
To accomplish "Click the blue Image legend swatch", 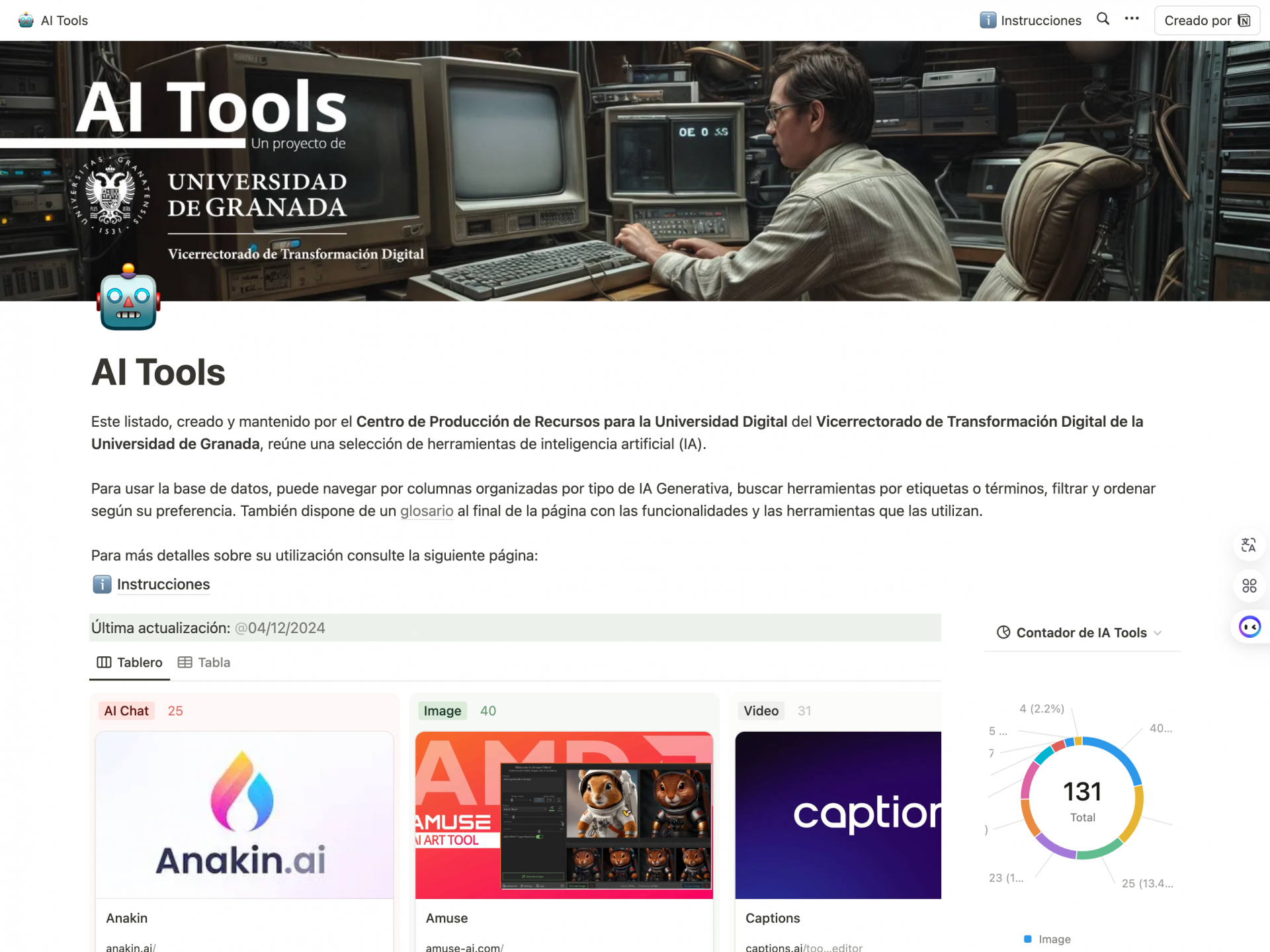I will click(1028, 939).
